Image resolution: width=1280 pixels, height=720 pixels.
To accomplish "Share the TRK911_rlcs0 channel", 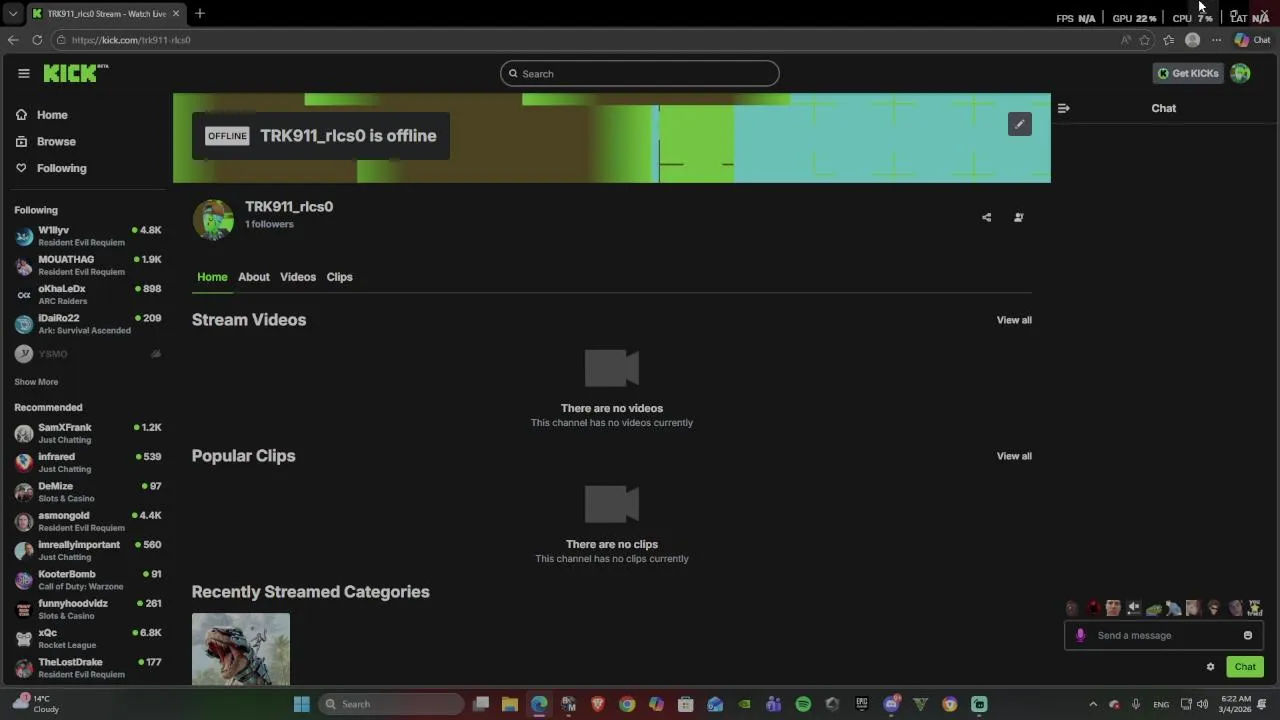I will pyautogui.click(x=986, y=217).
